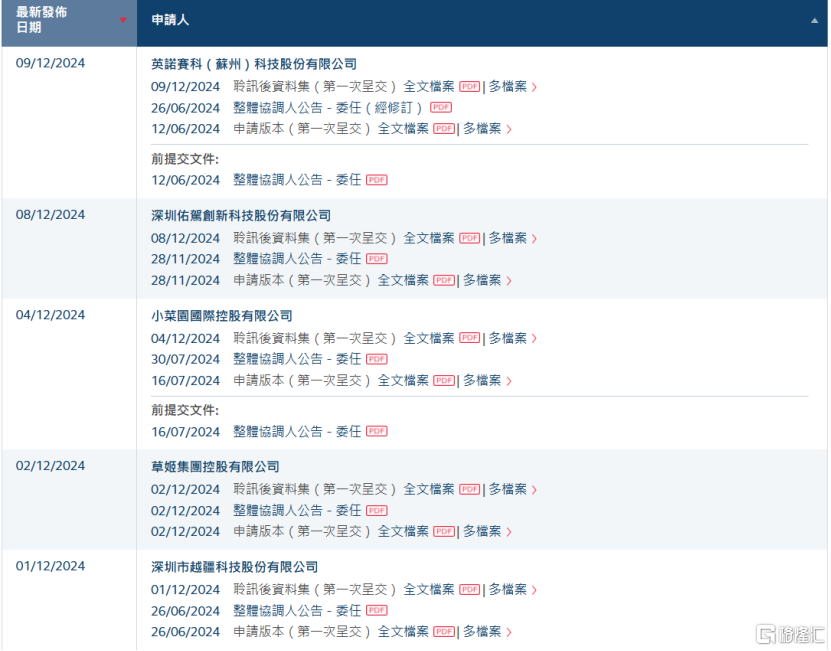
Task: Select applicant name 英諾賽科（蘇州）科技股份有限公司
Action: tap(254, 64)
